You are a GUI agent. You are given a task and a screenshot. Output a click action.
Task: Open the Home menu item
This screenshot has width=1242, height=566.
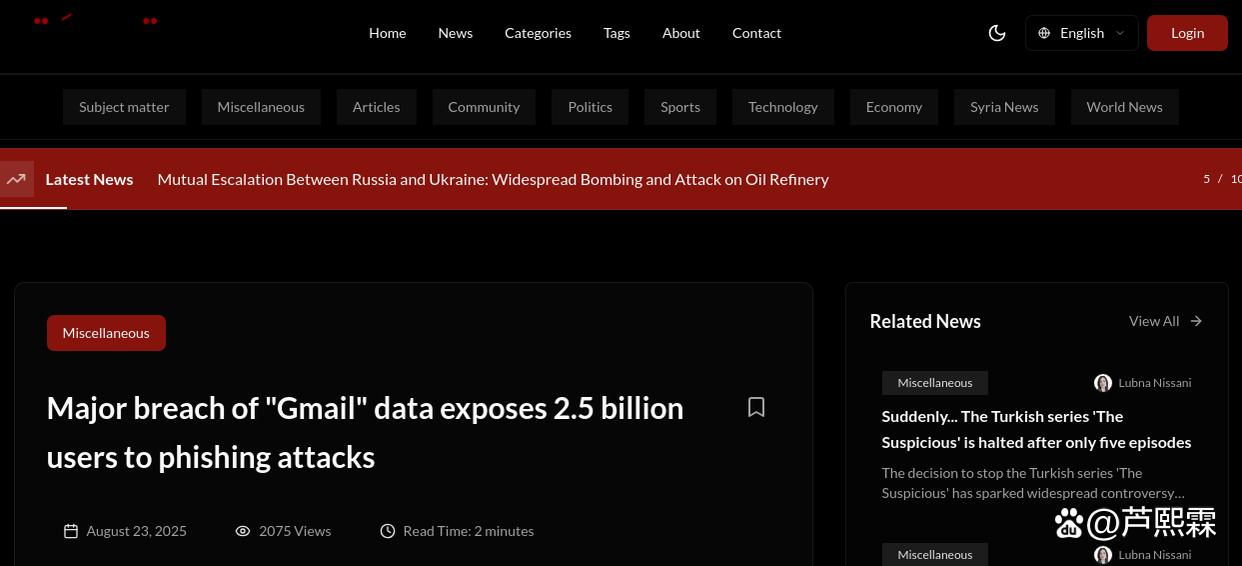click(387, 33)
